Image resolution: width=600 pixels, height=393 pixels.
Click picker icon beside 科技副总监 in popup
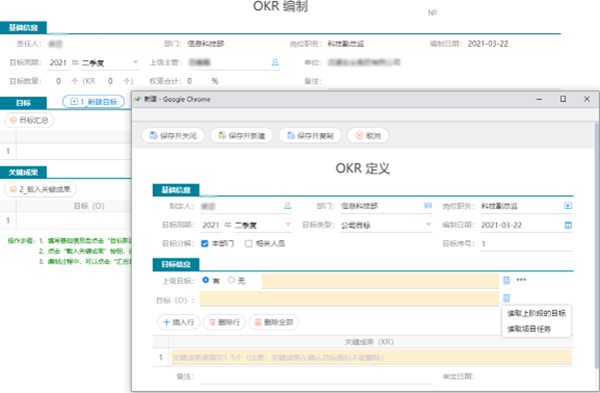[568, 206]
